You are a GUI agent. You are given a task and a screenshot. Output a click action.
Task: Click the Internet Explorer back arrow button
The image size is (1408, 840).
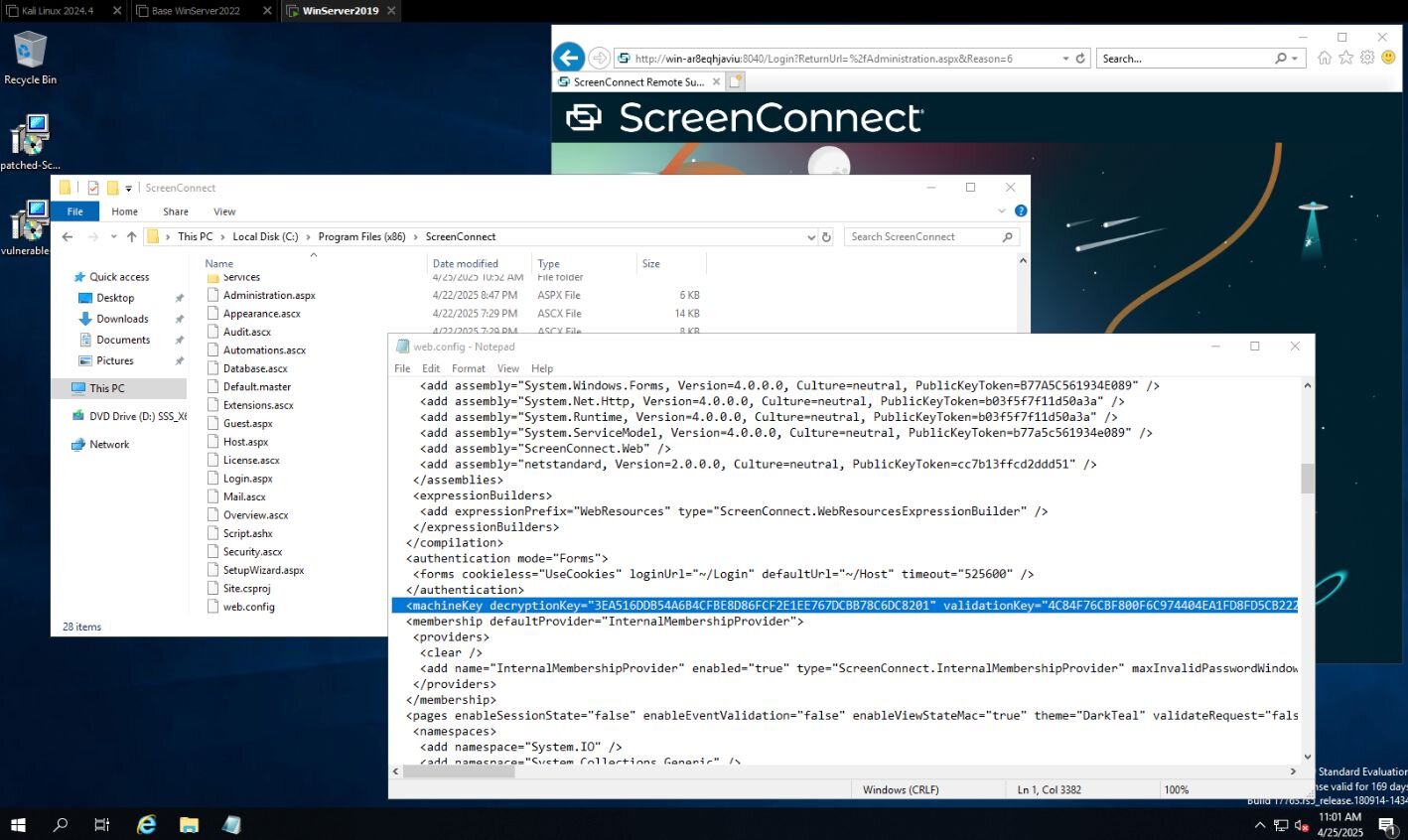tap(569, 58)
